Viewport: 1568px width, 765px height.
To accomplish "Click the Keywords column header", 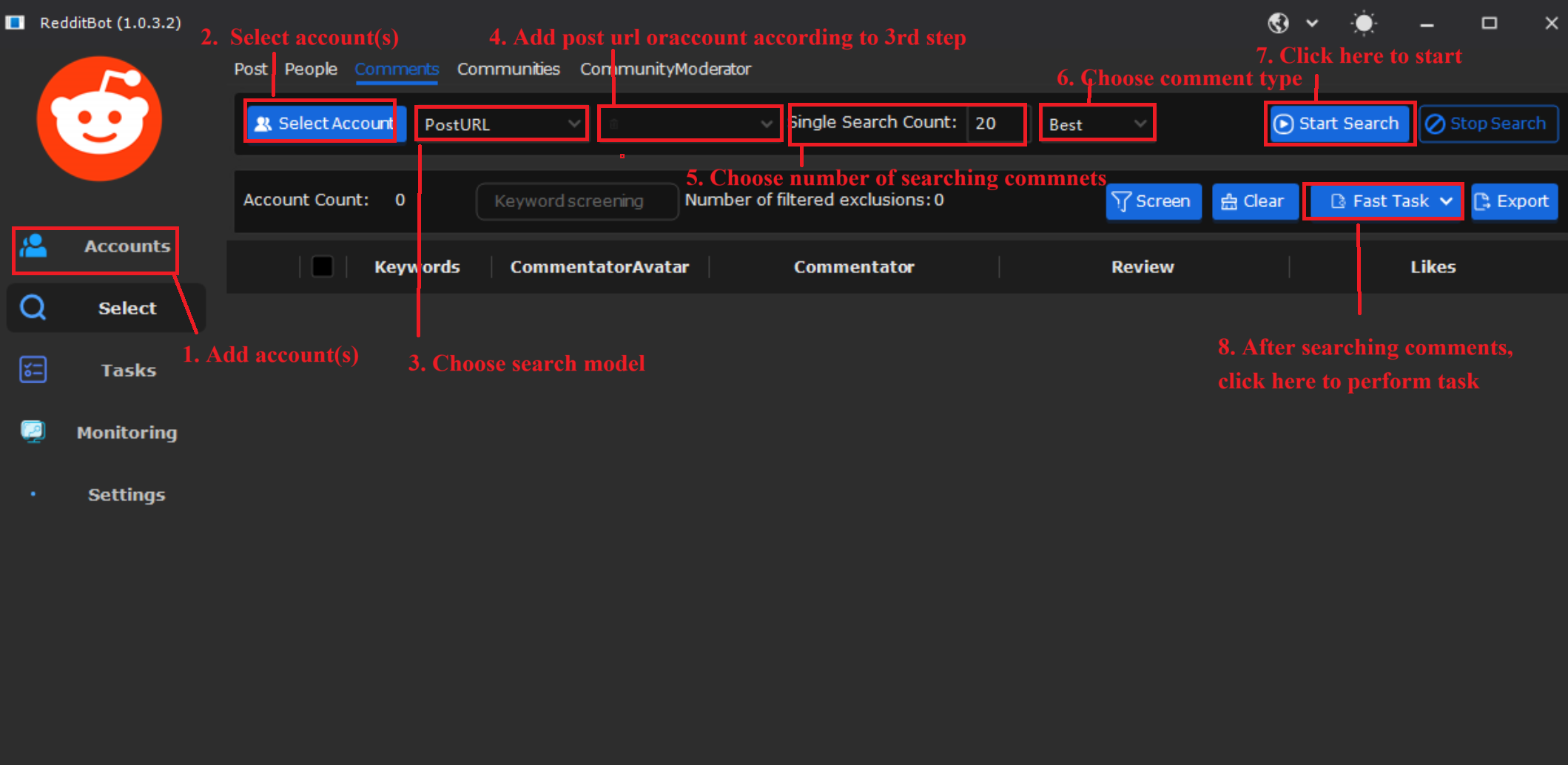I will point(417,267).
